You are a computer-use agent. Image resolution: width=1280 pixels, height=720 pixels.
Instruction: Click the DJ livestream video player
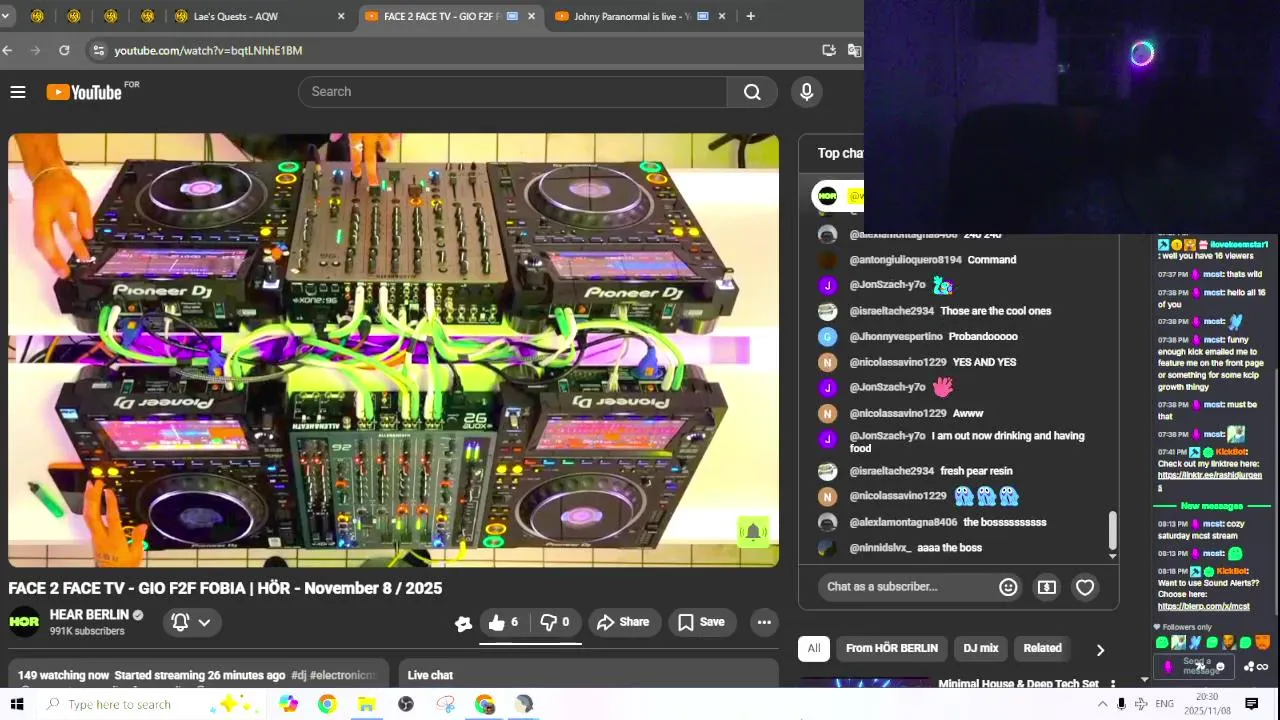(393, 350)
